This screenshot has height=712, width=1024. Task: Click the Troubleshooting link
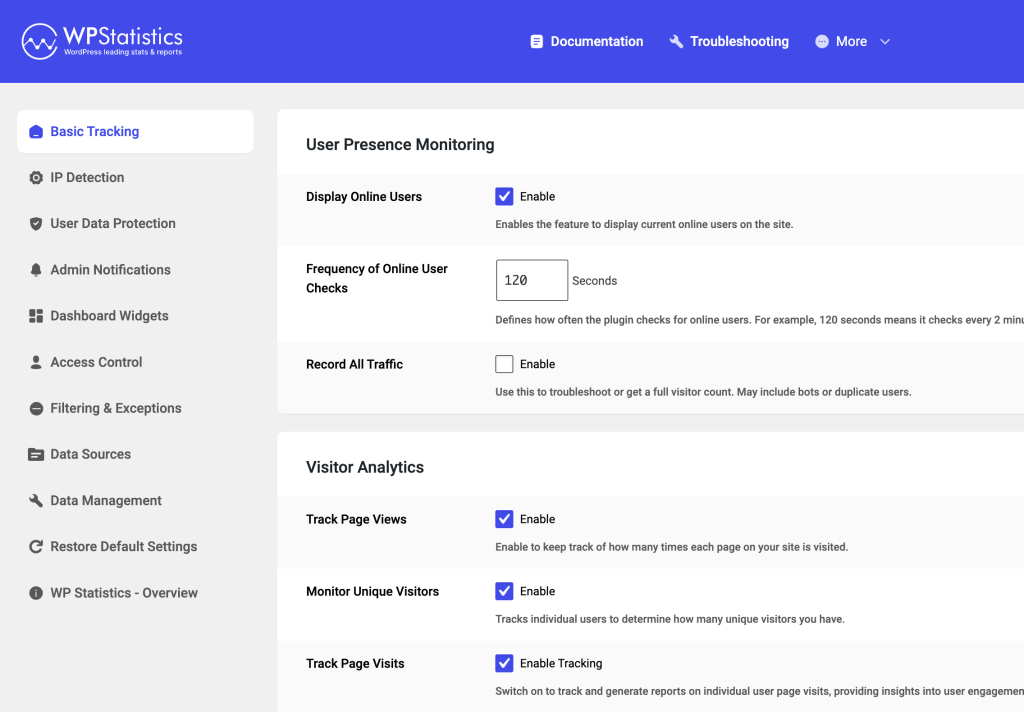pos(728,41)
